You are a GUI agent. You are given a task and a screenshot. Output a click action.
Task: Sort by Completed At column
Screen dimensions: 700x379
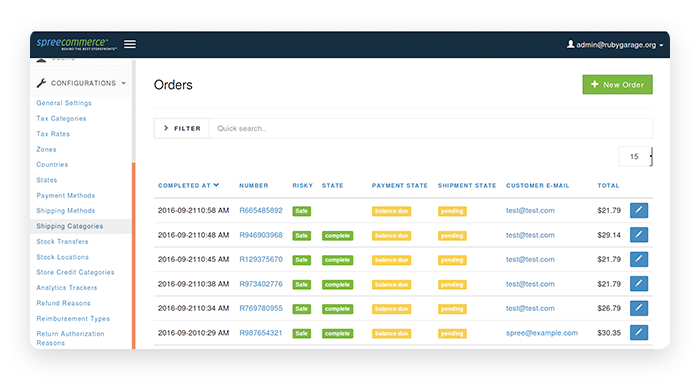188,185
